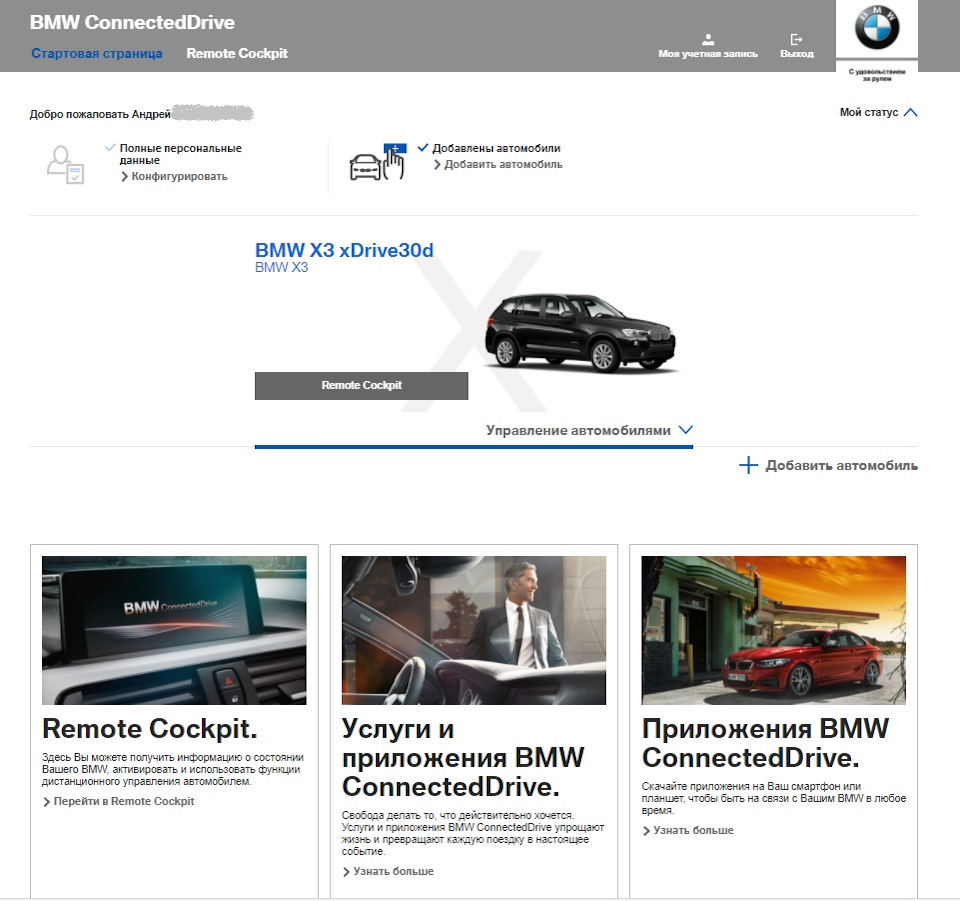Click С удовольствием за рулем slogan
Image resolution: width=960 pixels, height=901 pixels.
click(877, 75)
